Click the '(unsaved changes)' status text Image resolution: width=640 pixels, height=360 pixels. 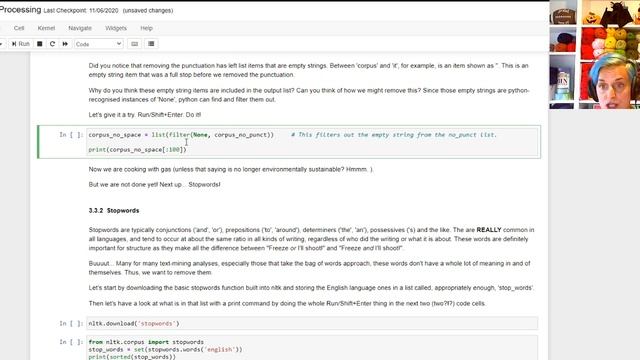(148, 11)
